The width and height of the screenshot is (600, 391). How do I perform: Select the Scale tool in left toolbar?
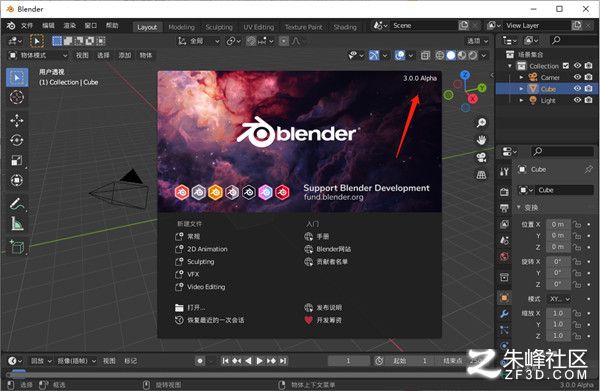click(16, 160)
